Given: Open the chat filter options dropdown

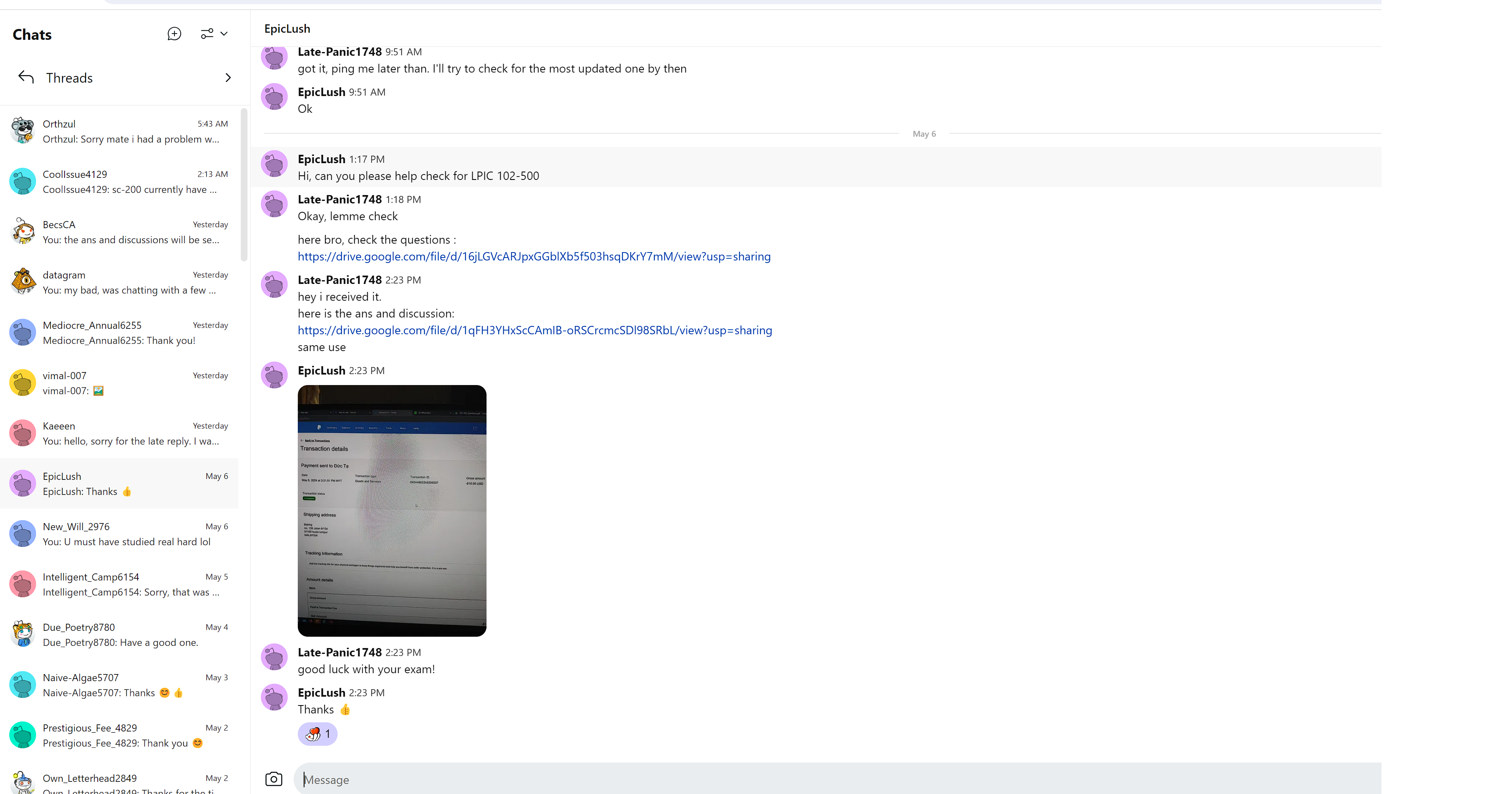Looking at the screenshot, I should pyautogui.click(x=214, y=34).
